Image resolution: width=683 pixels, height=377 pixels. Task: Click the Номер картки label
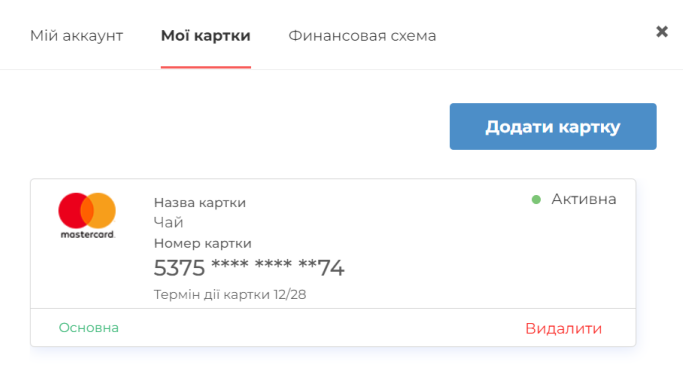203,243
